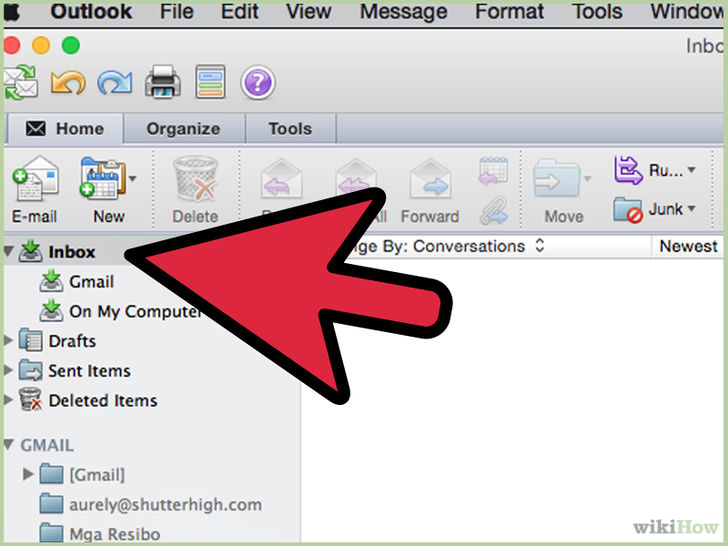
Task: Open the Drafts folder
Action: 58,341
